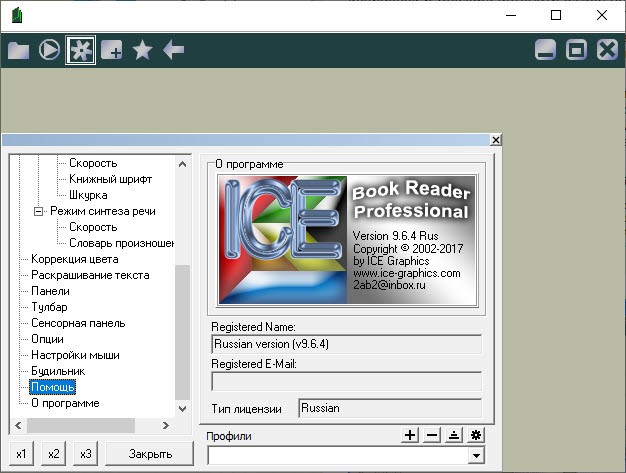The width and height of the screenshot is (626, 473).
Task: Select Режим синтеза речи tree item
Action: click(x=103, y=211)
